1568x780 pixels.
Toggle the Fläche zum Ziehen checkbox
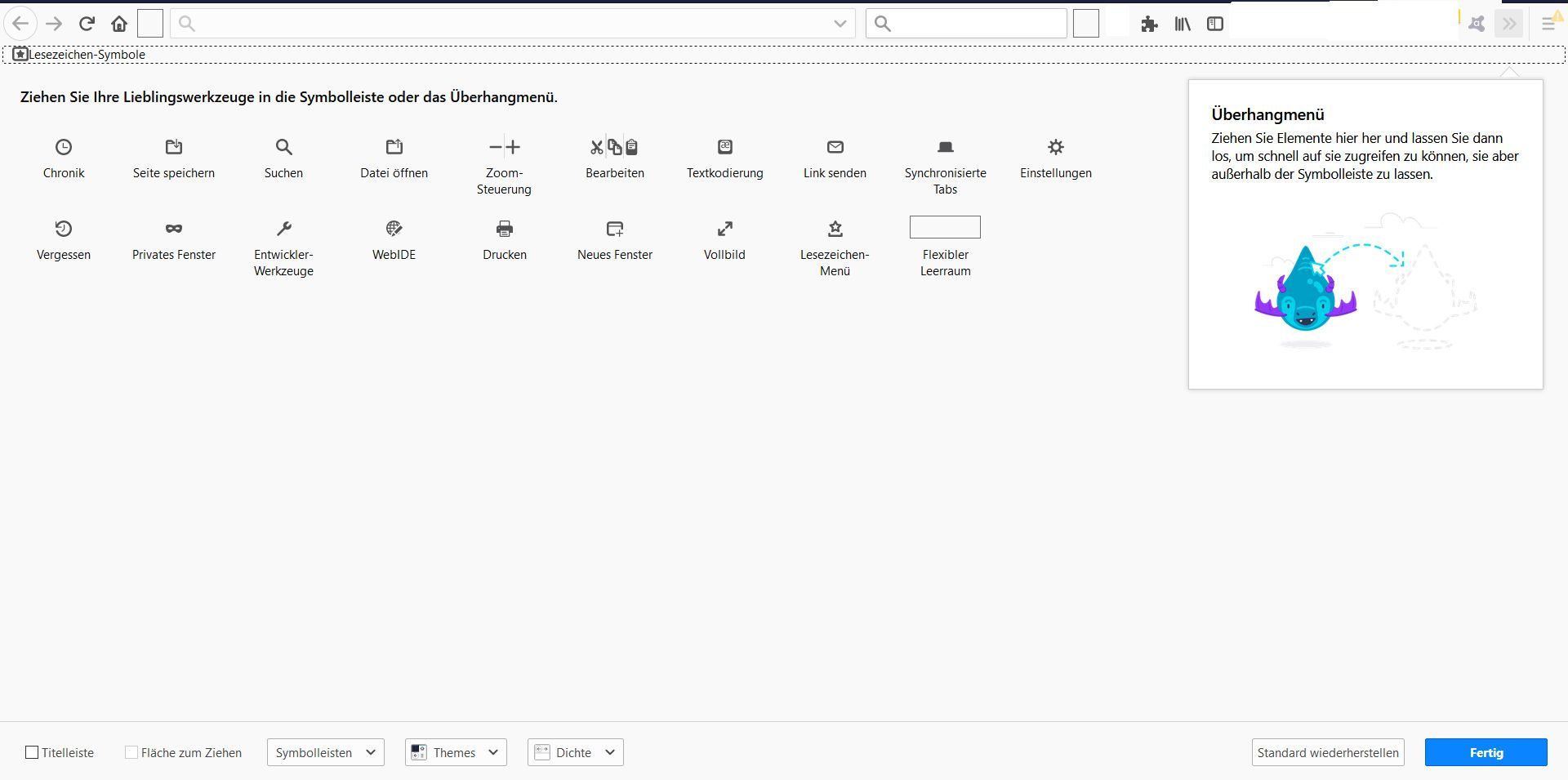[x=131, y=752]
